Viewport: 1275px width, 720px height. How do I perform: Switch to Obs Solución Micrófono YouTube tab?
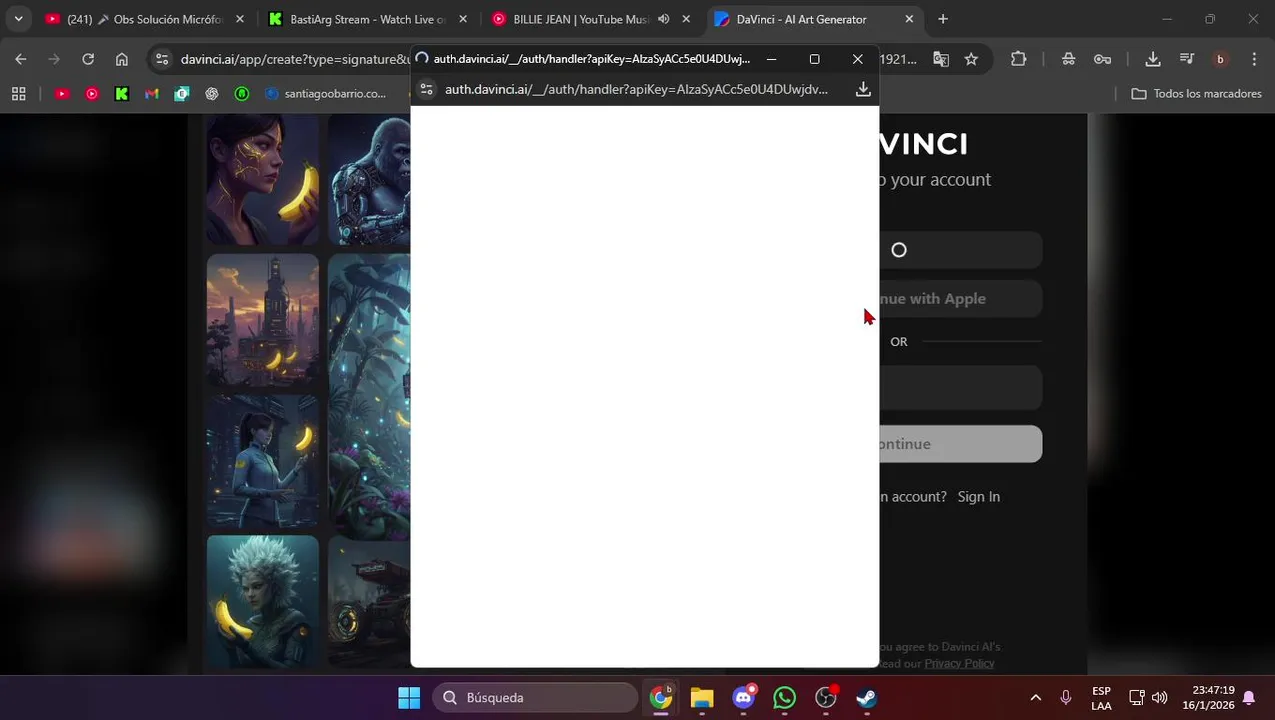[x=145, y=19]
